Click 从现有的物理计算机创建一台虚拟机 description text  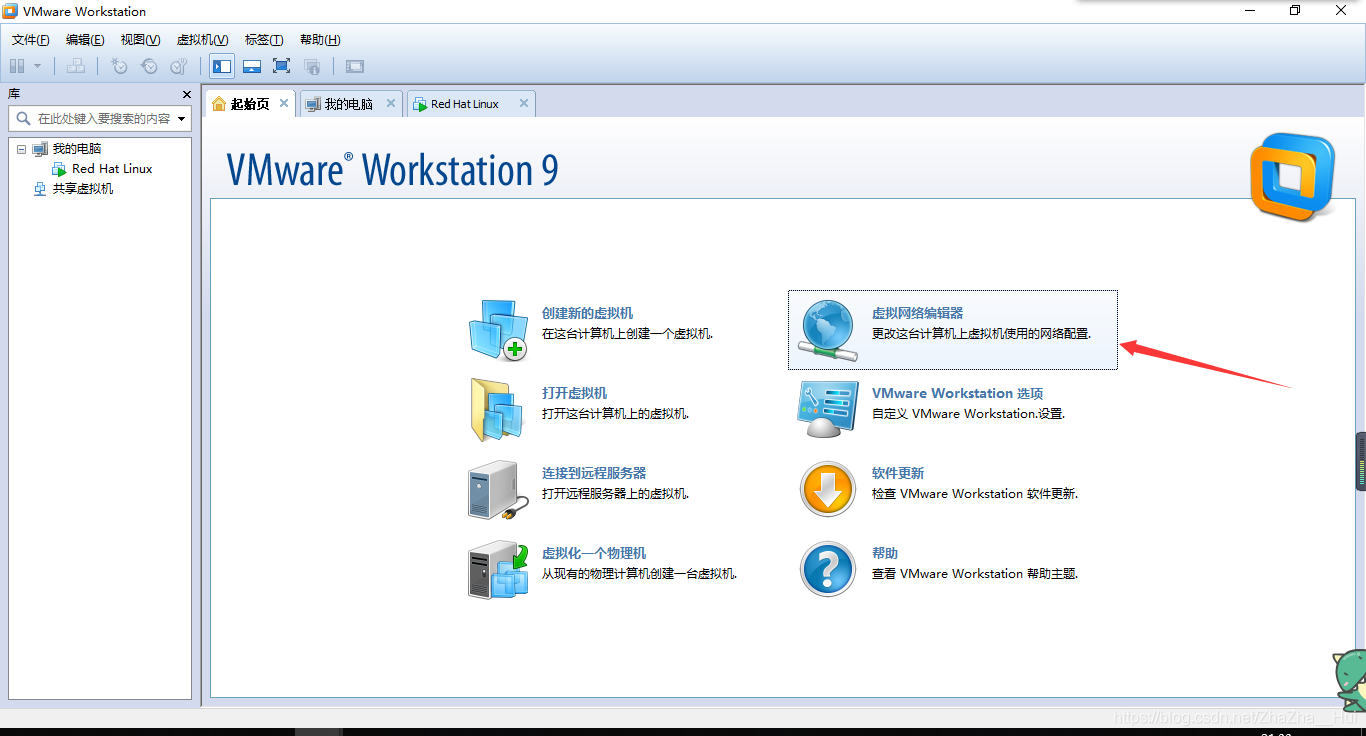[x=640, y=573]
